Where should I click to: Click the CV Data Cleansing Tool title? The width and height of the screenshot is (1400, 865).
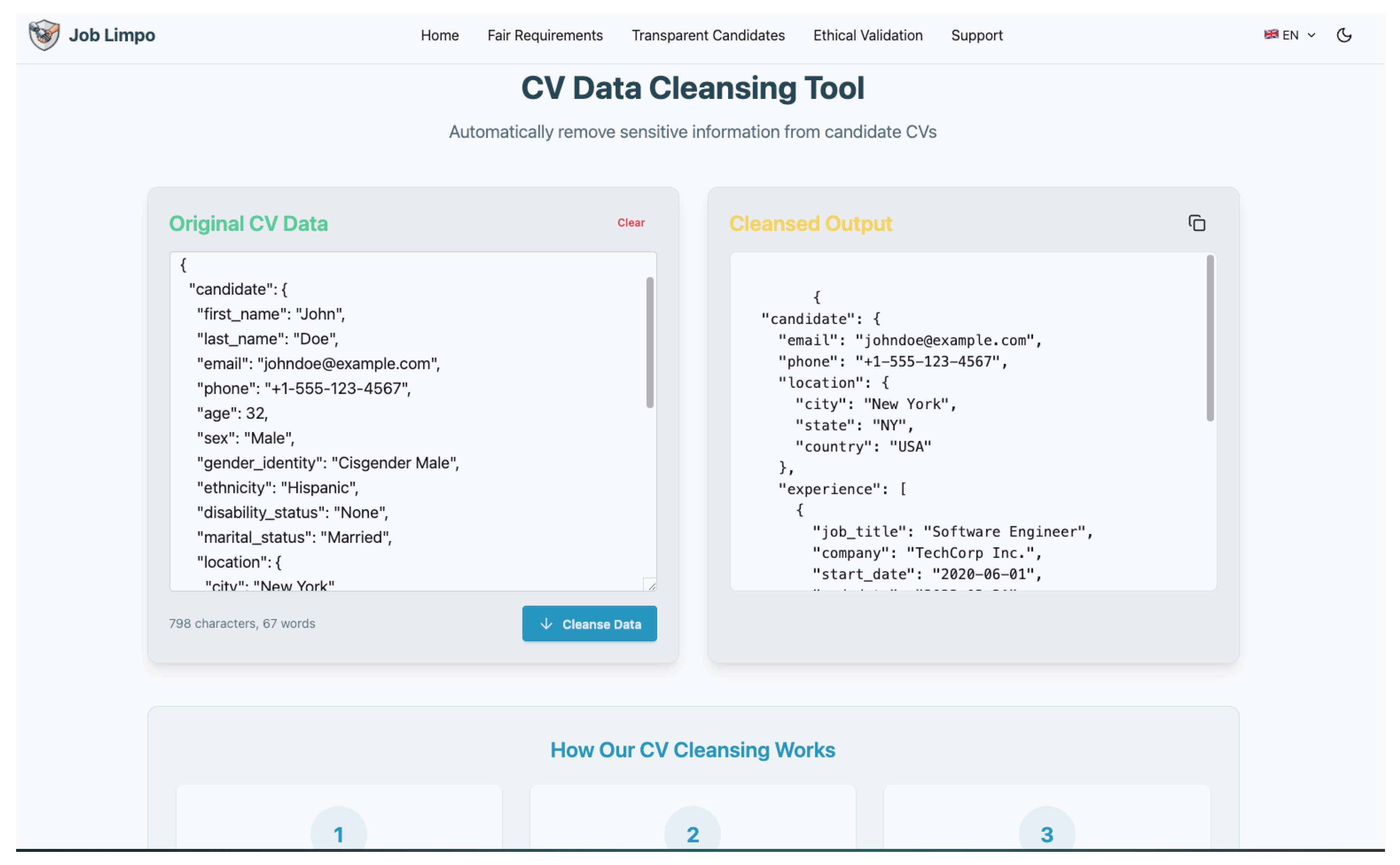pos(692,88)
